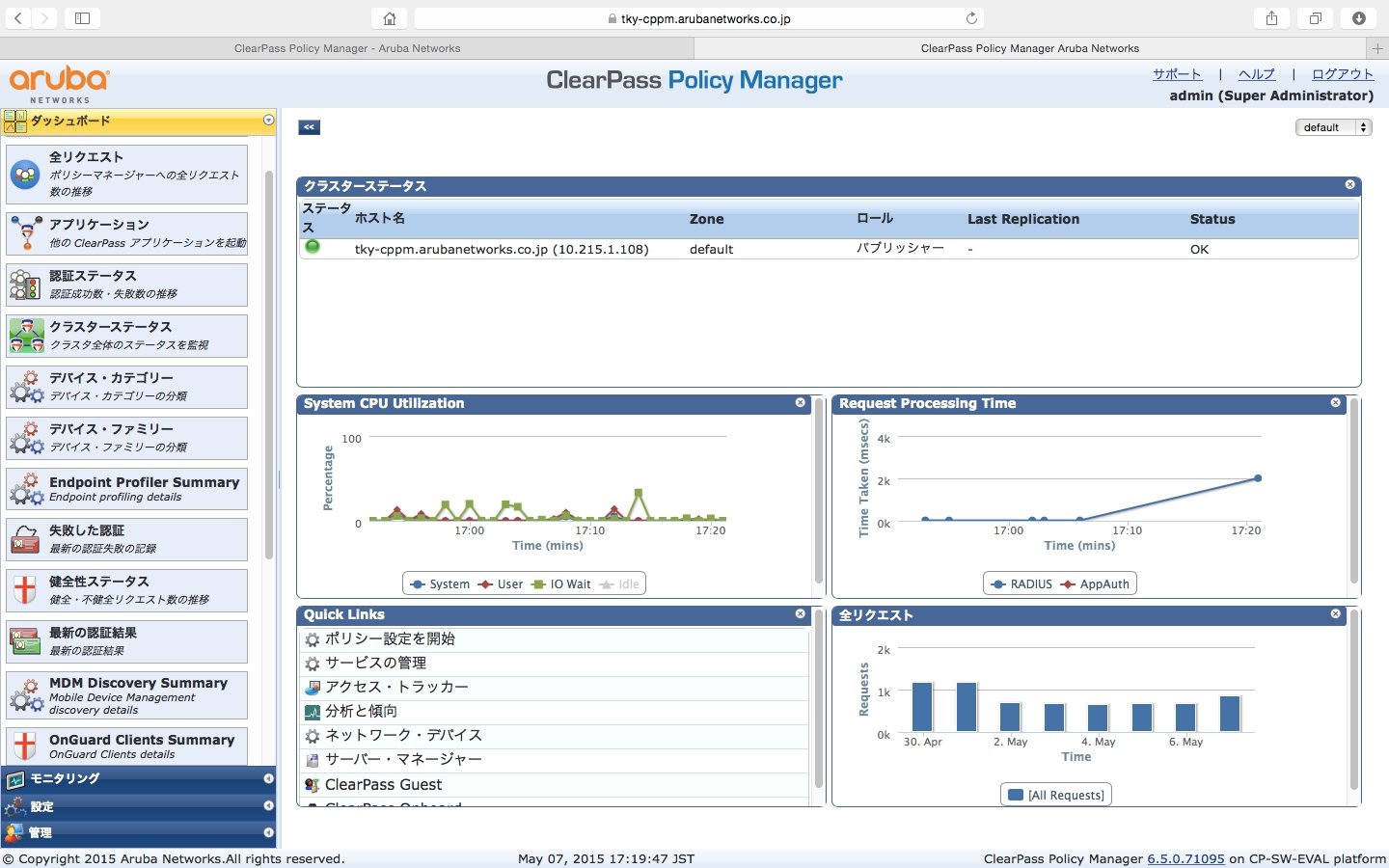Toggle RADIUS series in processing chart

tap(1021, 584)
